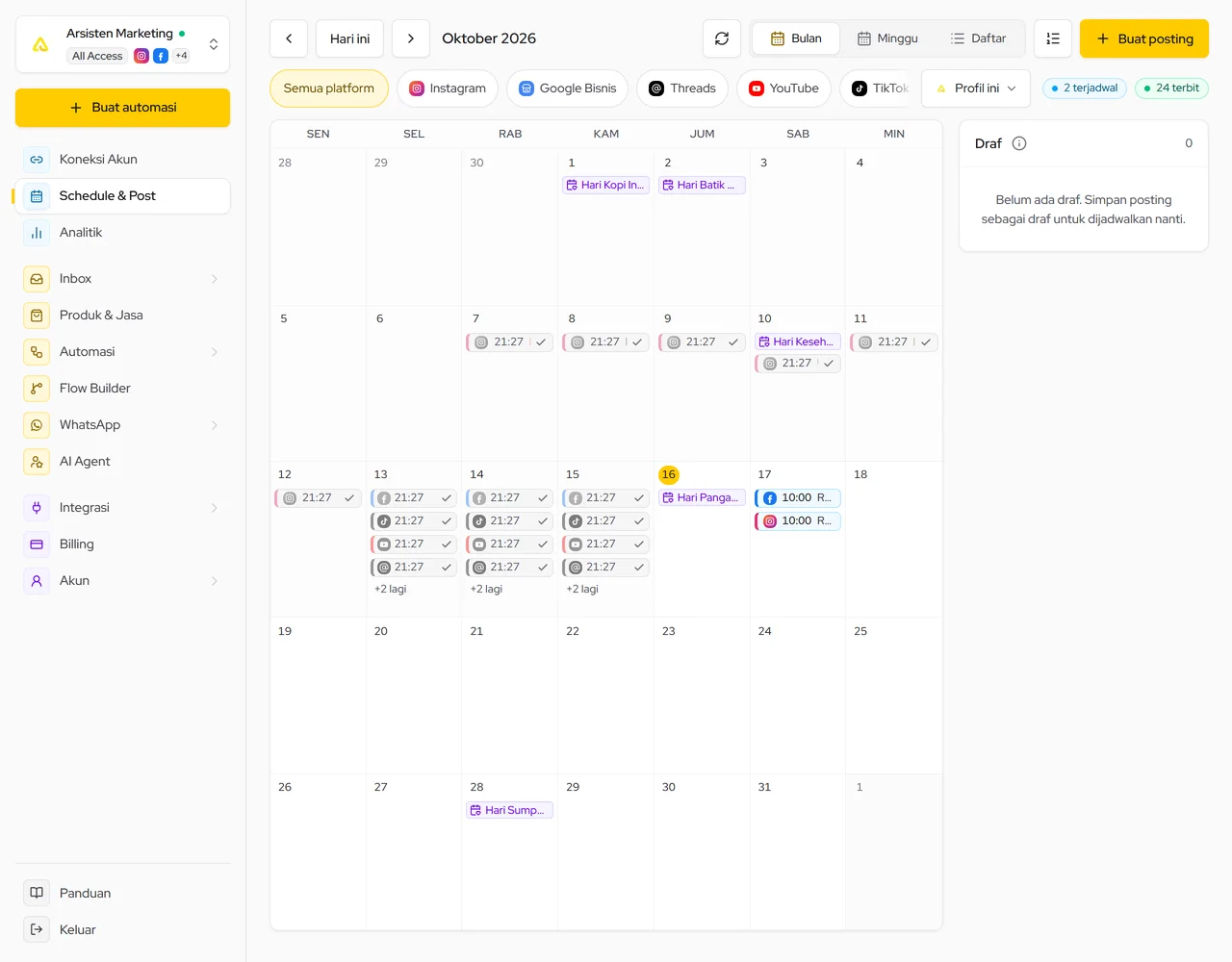Screen dimensions: 1232x962
Task: Expand the Integrasi submenu chevron
Action: (x=215, y=508)
